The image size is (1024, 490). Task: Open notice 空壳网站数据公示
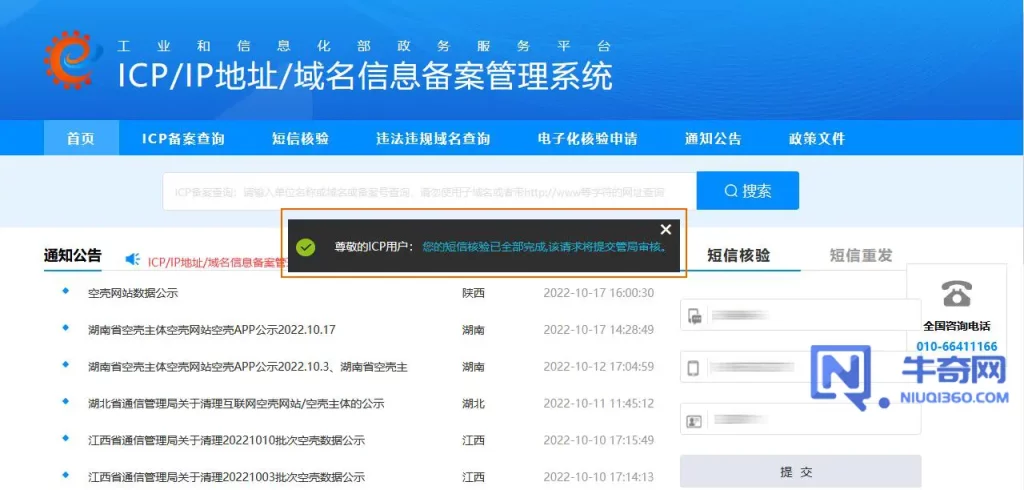(x=133, y=293)
